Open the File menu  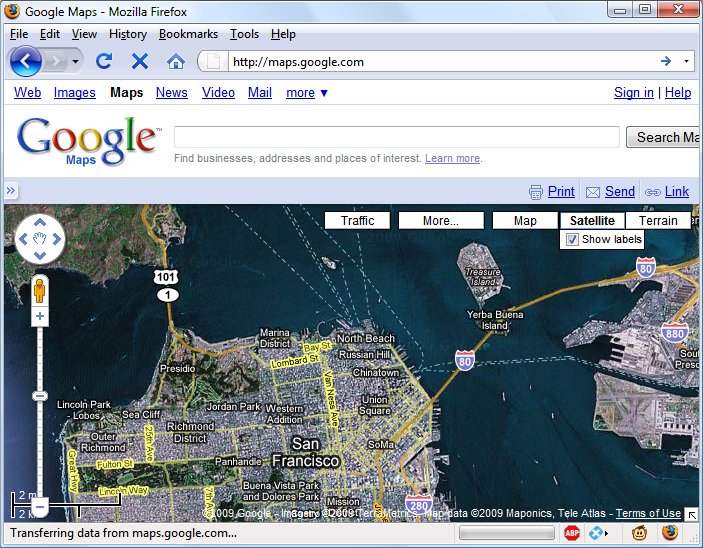19,34
